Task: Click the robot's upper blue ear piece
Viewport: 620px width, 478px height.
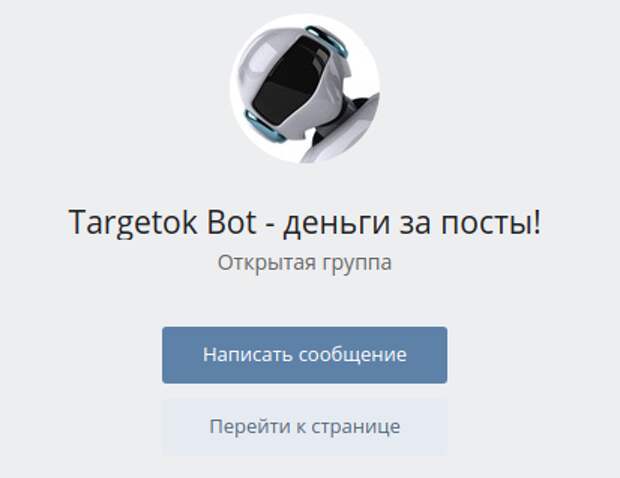Action: click(326, 39)
